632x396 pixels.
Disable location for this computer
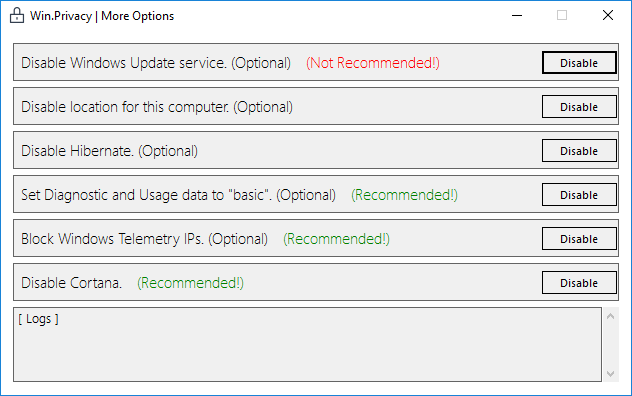[579, 106]
